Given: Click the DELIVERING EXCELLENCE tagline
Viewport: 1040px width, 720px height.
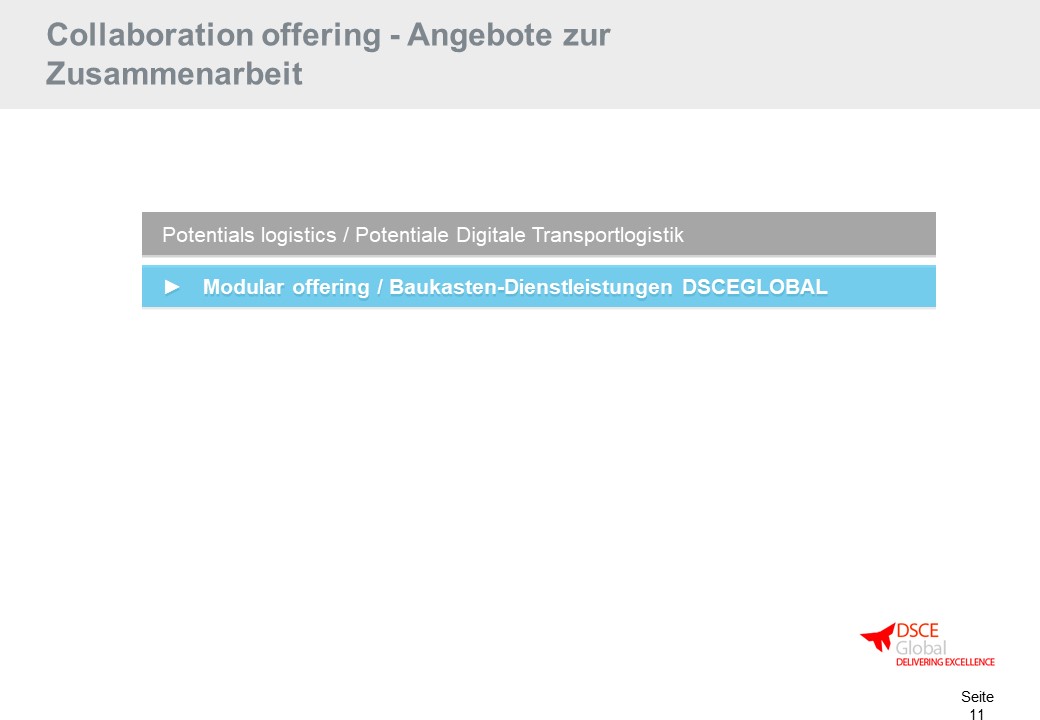Looking at the screenshot, I should coord(945,662).
